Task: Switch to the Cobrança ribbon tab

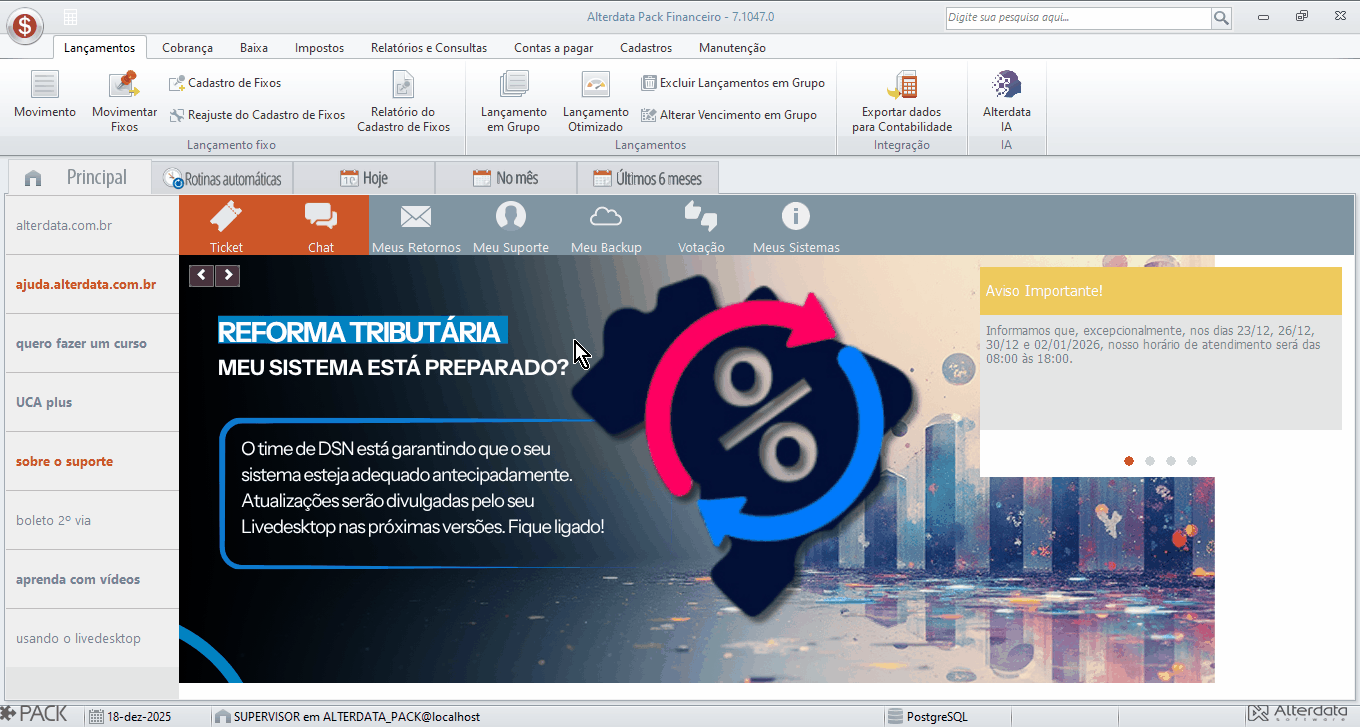Action: click(x=187, y=48)
